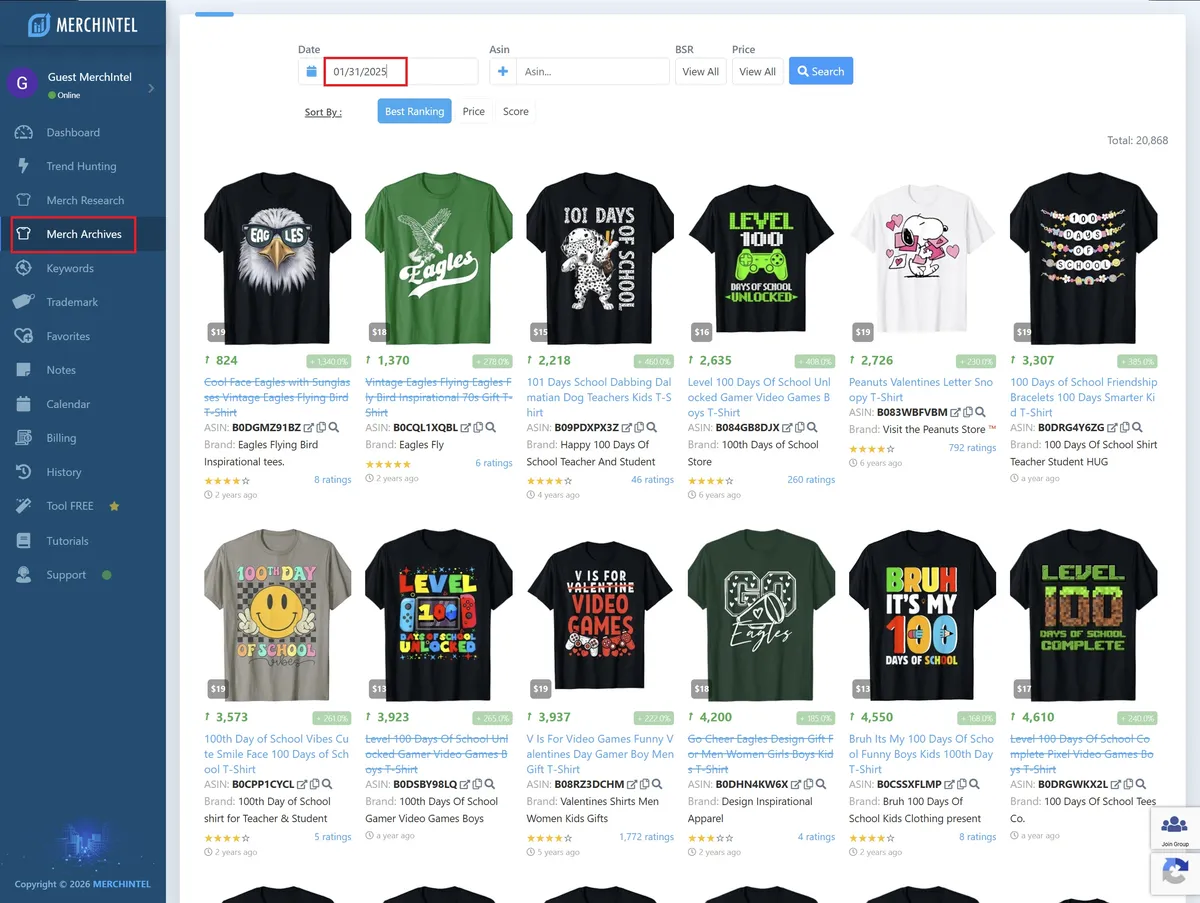Open the BSR View All dropdown

[x=700, y=72]
